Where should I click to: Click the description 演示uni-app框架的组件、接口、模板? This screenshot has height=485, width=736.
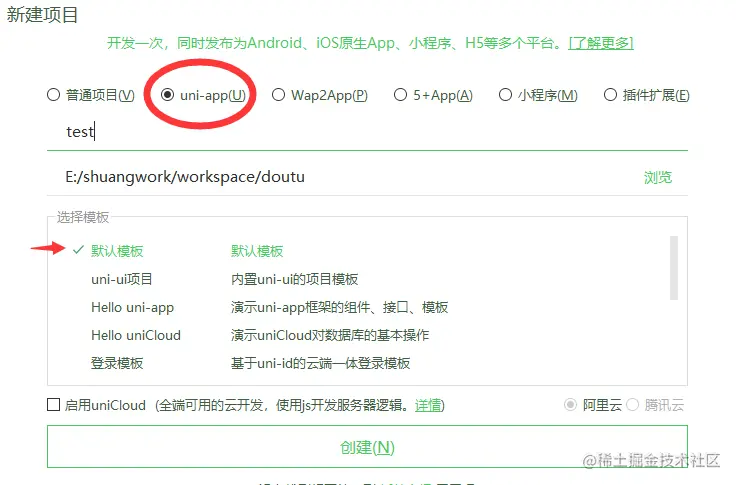click(x=339, y=308)
